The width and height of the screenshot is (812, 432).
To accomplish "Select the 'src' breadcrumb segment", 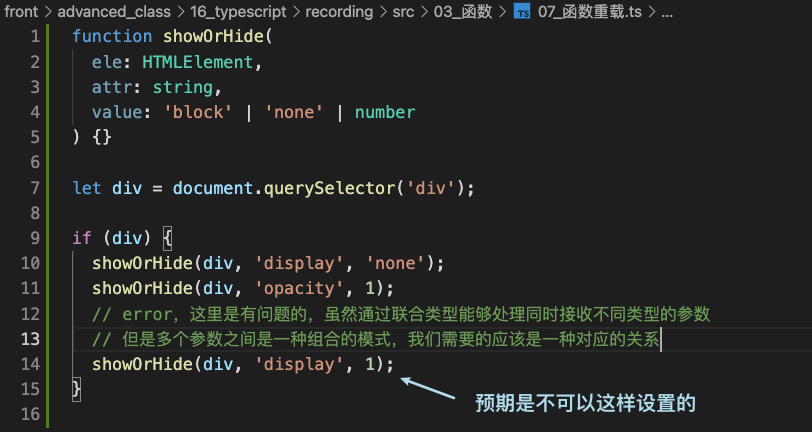I will pyautogui.click(x=403, y=12).
